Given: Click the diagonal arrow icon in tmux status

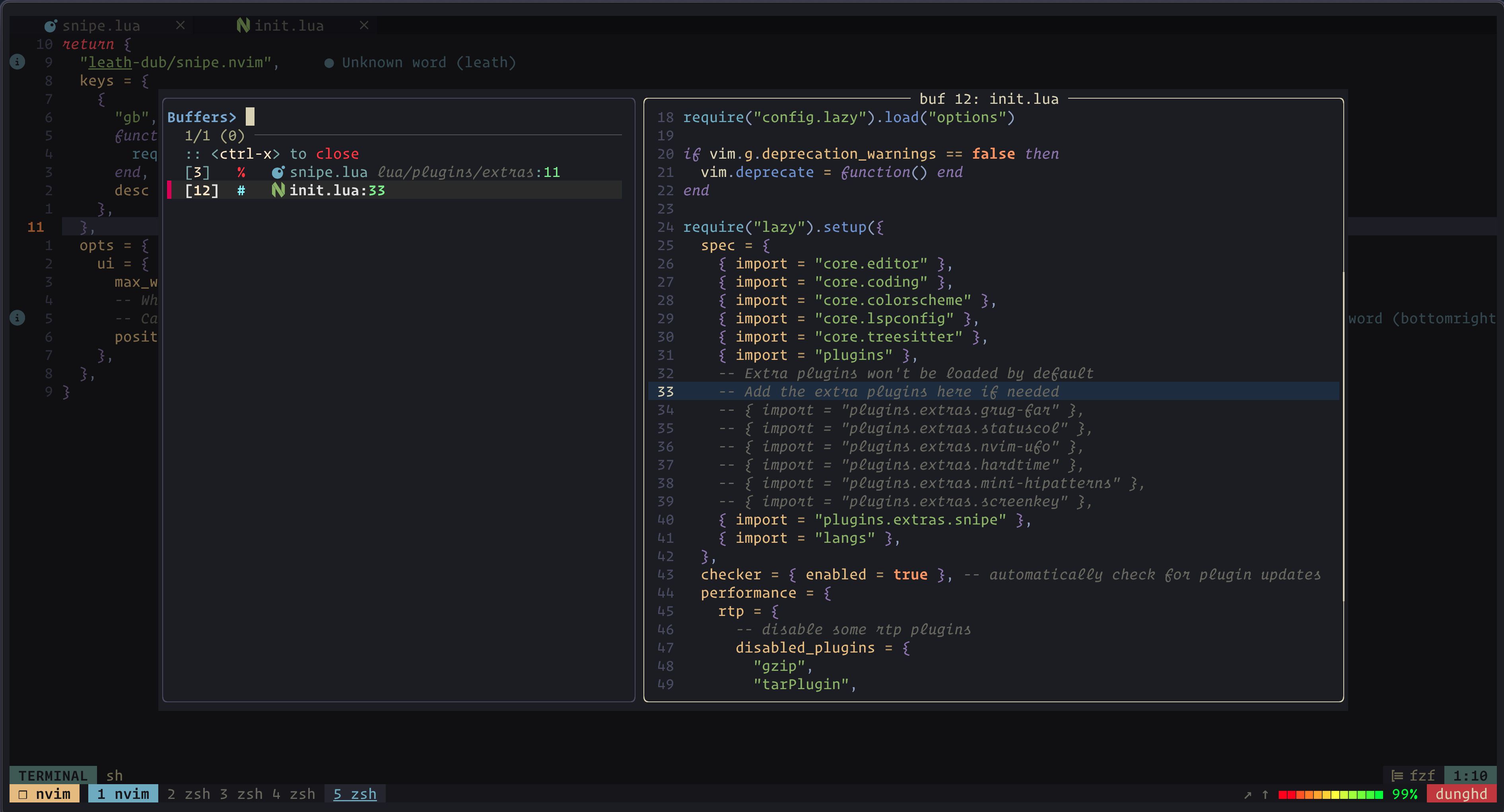Looking at the screenshot, I should click(x=1248, y=795).
